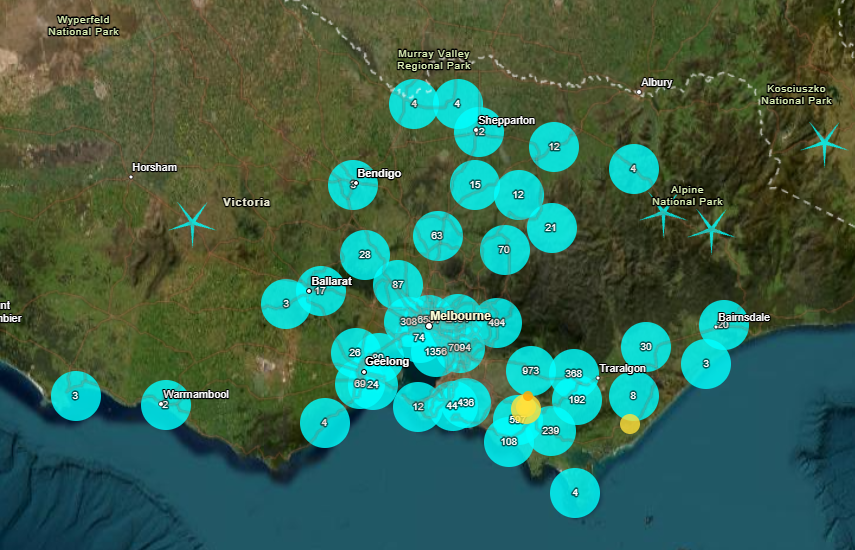Select the Kosciuszko National Park label
This screenshot has height=550, width=855.
point(797,94)
